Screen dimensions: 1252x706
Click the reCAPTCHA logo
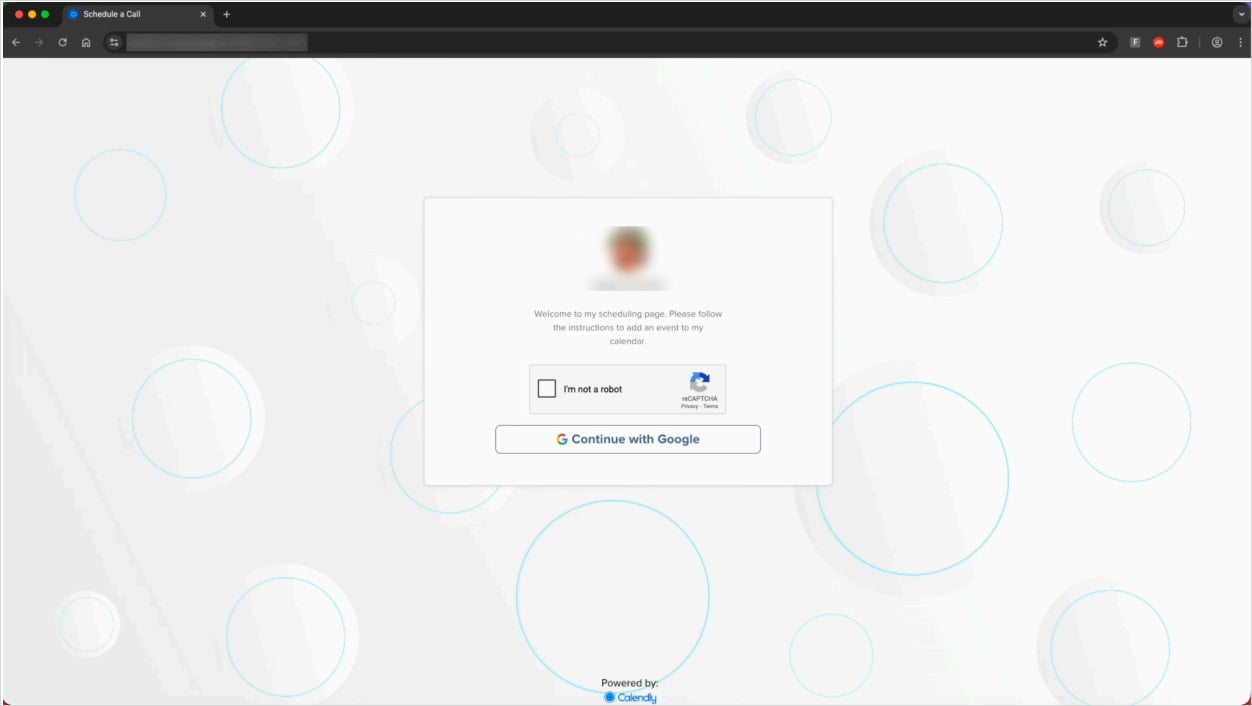click(x=699, y=383)
